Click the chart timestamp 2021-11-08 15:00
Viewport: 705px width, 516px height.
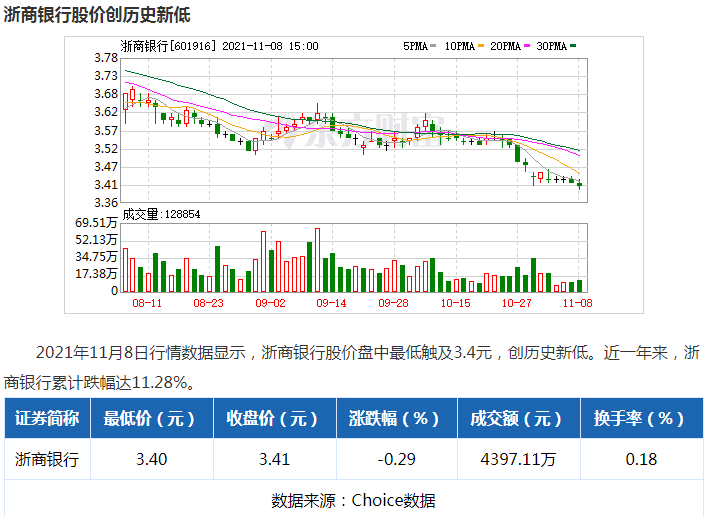click(x=270, y=46)
